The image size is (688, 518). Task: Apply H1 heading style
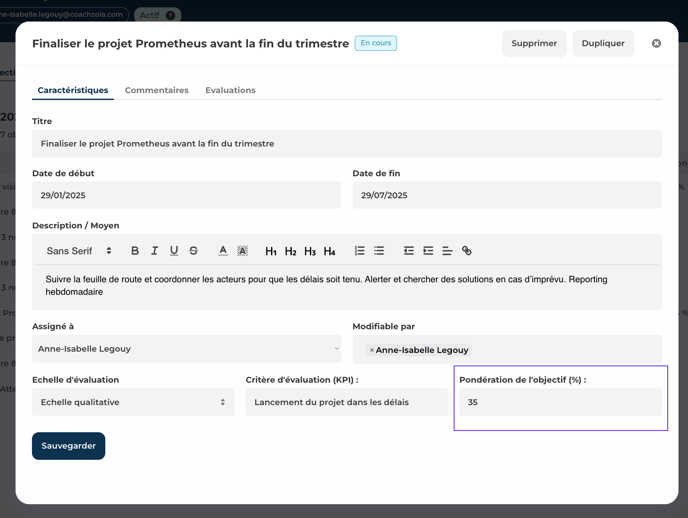point(271,251)
